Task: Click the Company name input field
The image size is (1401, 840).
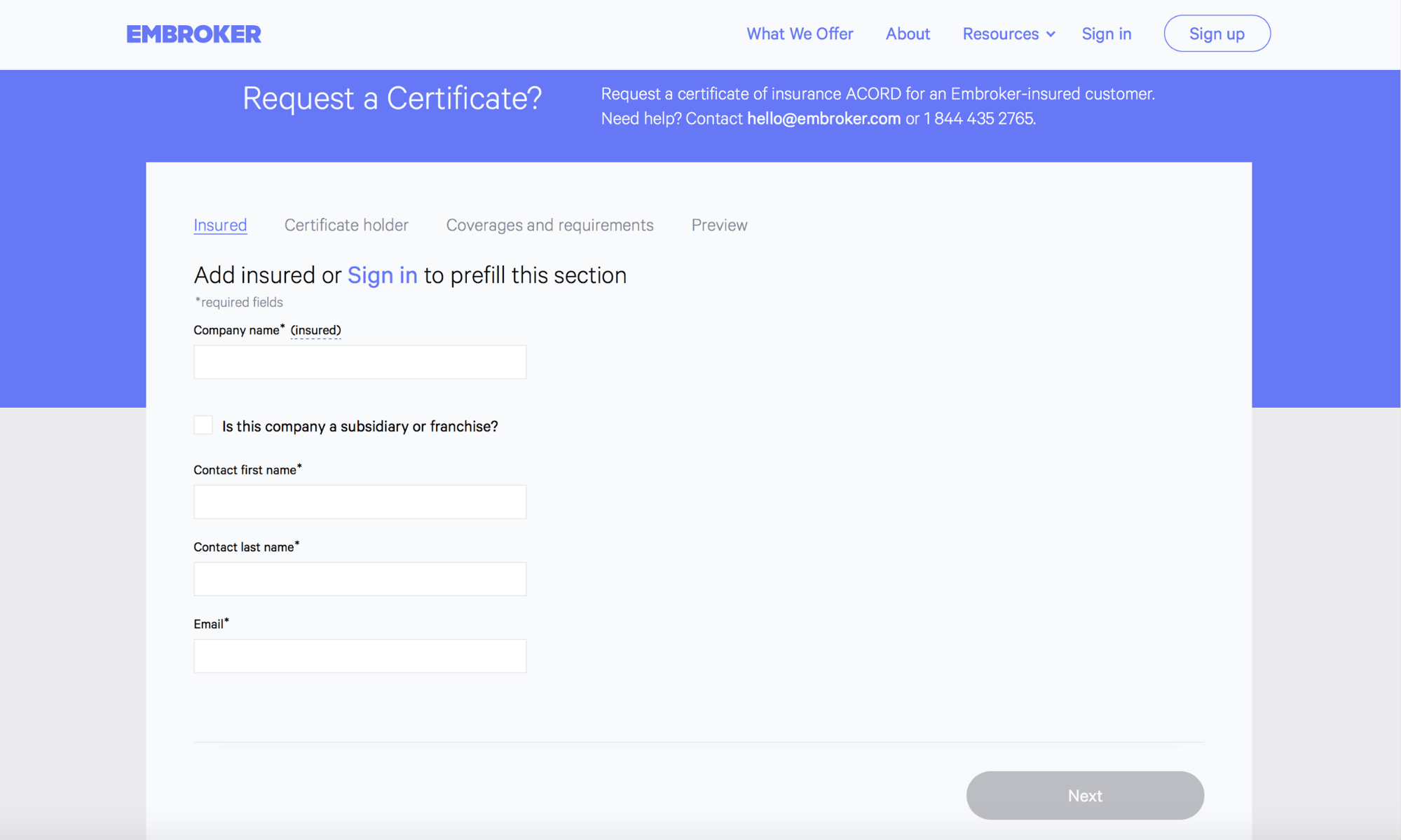Action: [360, 362]
